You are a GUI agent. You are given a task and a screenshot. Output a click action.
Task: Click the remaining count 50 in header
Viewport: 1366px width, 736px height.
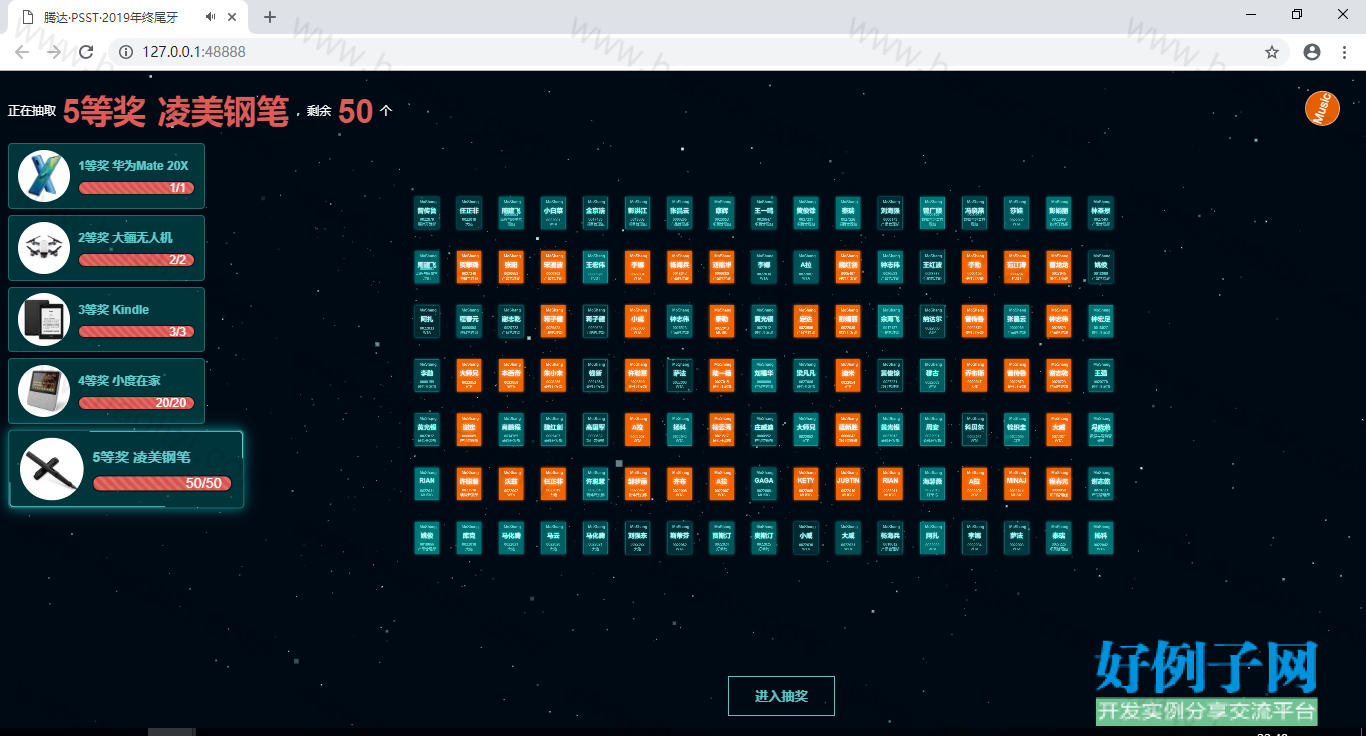click(356, 111)
